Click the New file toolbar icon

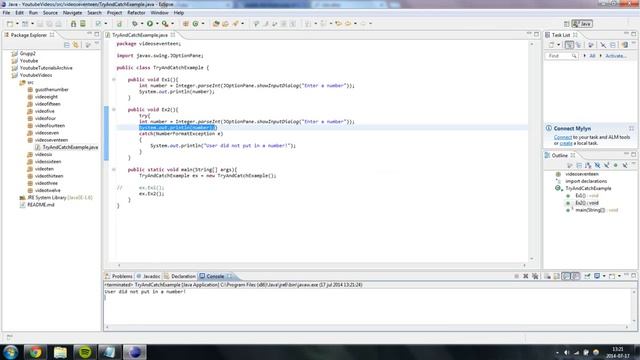[10, 24]
